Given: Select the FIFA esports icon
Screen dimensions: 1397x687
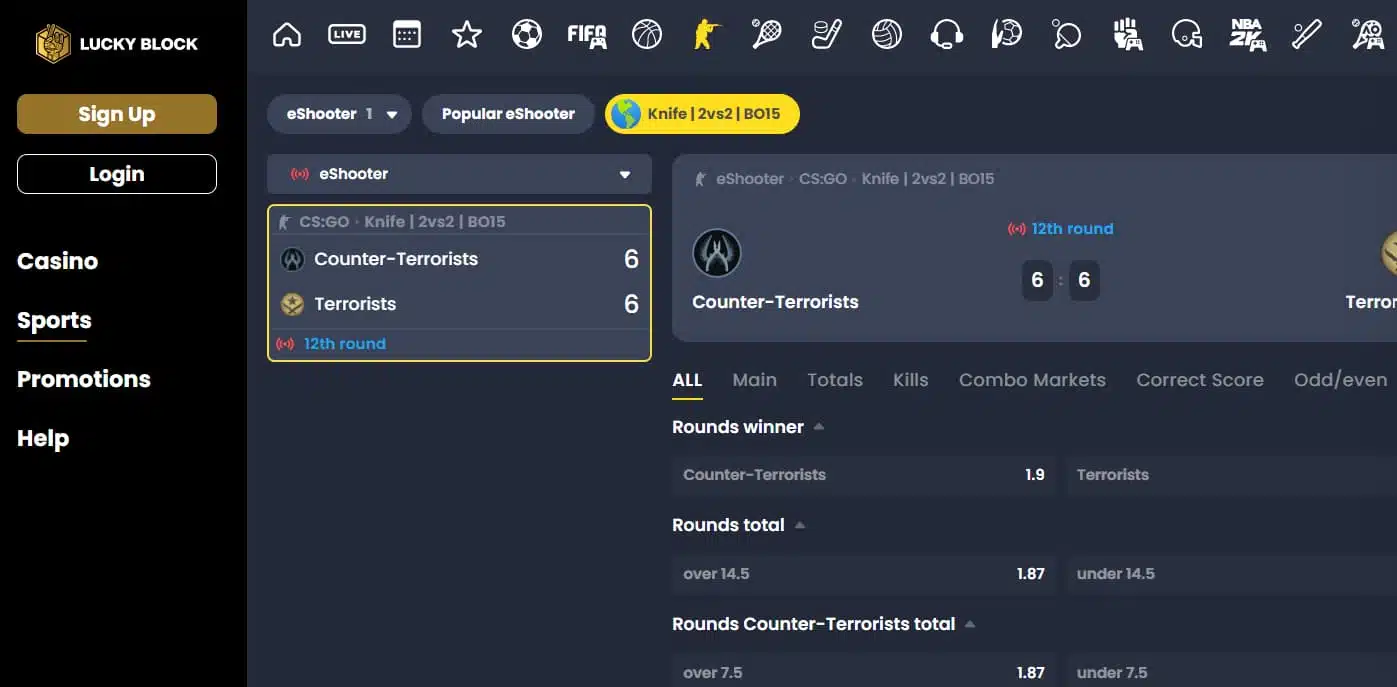Looking at the screenshot, I should coord(587,36).
